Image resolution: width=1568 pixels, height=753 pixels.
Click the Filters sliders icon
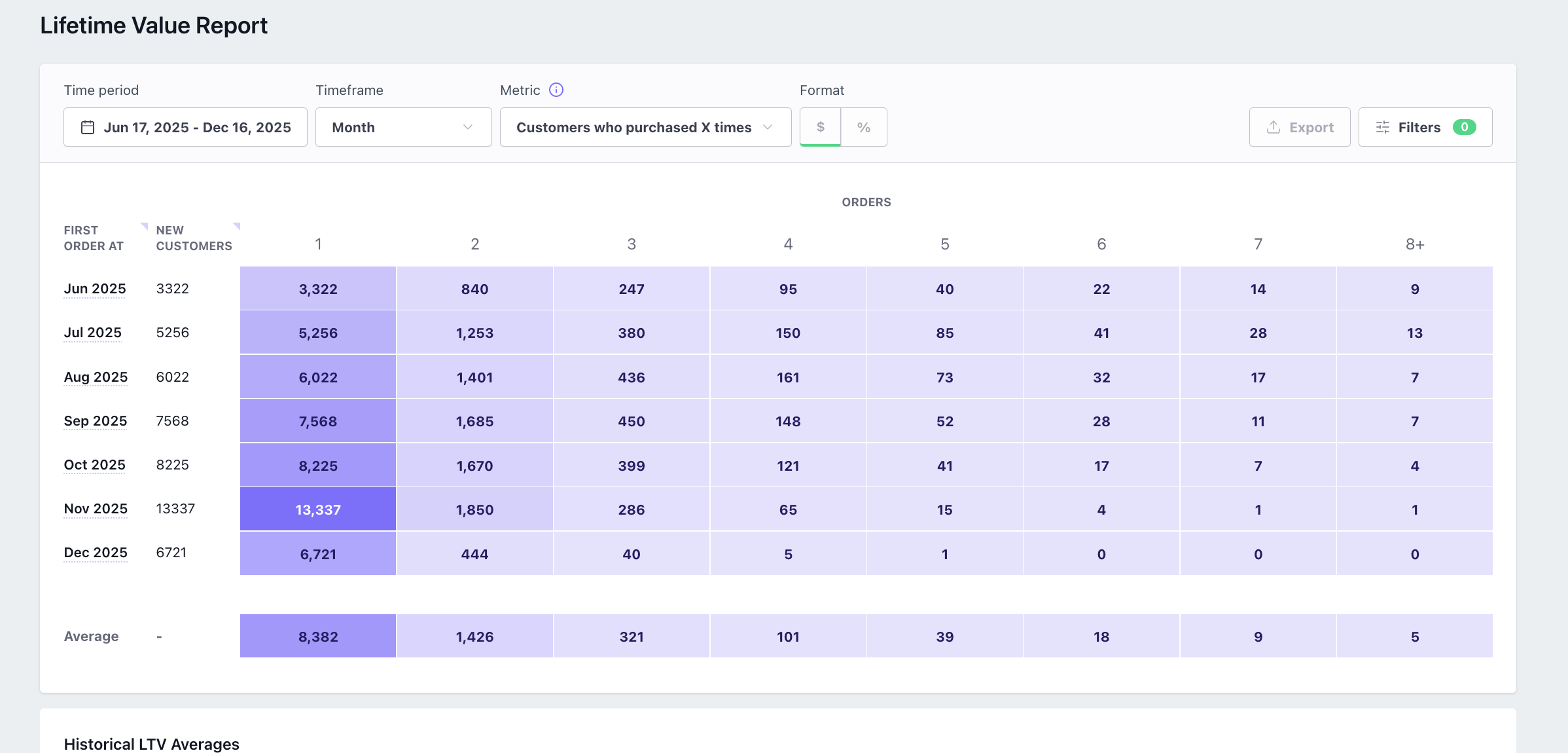[x=1382, y=127]
